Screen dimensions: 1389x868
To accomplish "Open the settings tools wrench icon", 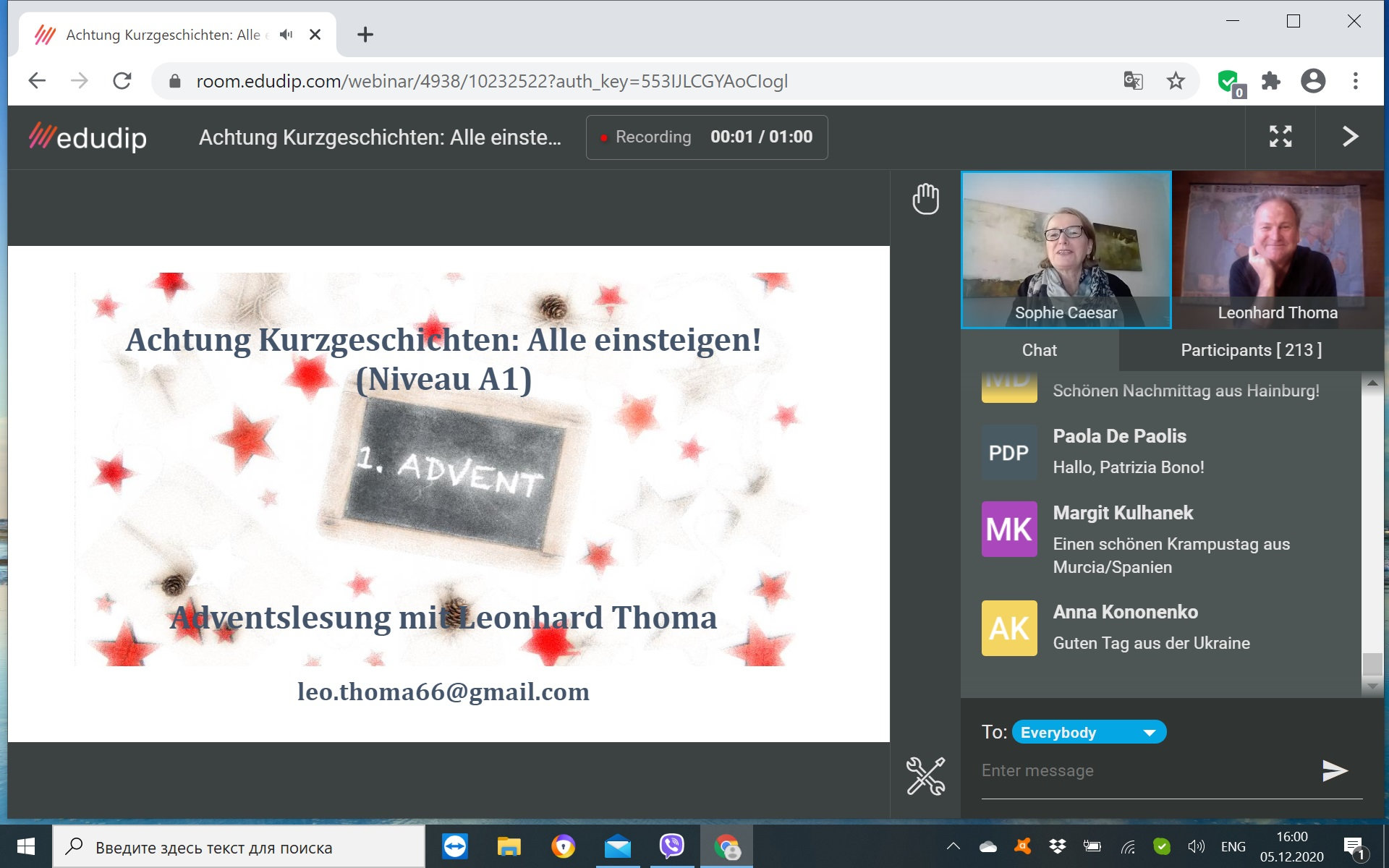I will point(925,775).
